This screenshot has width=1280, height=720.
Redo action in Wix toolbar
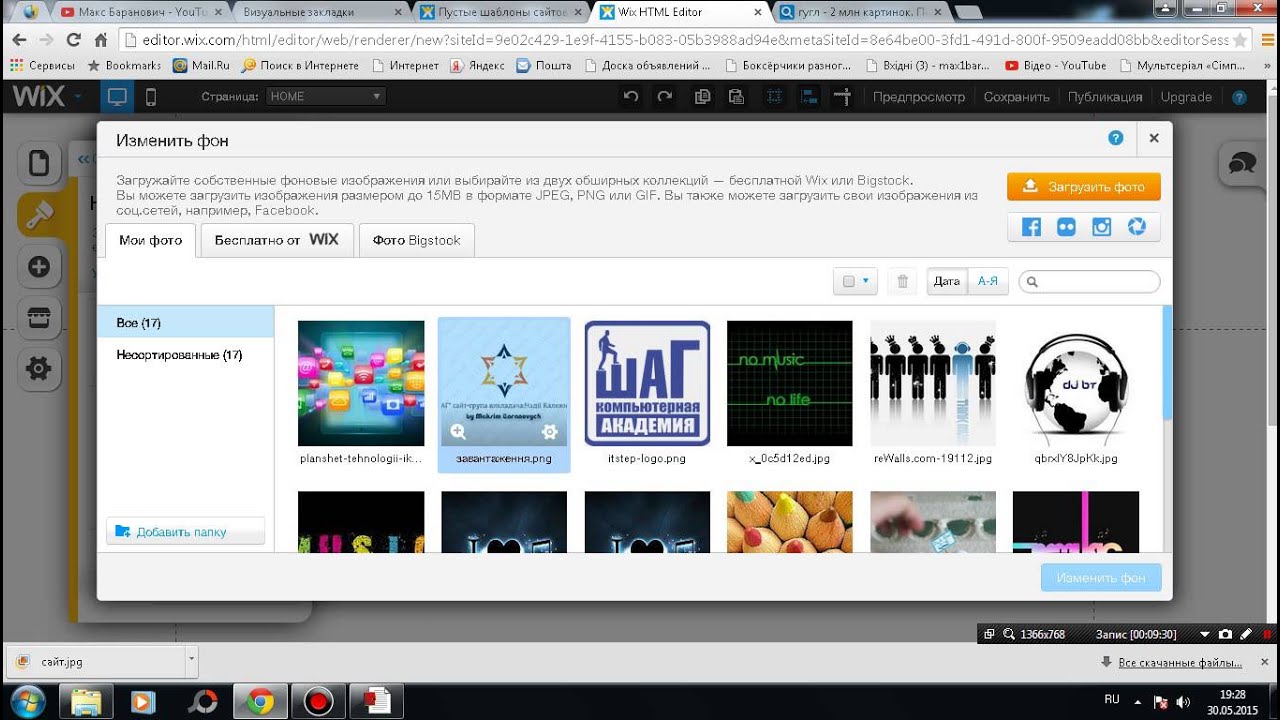point(664,97)
